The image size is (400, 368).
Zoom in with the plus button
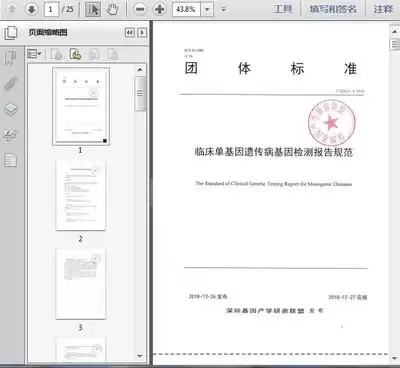[159, 9]
